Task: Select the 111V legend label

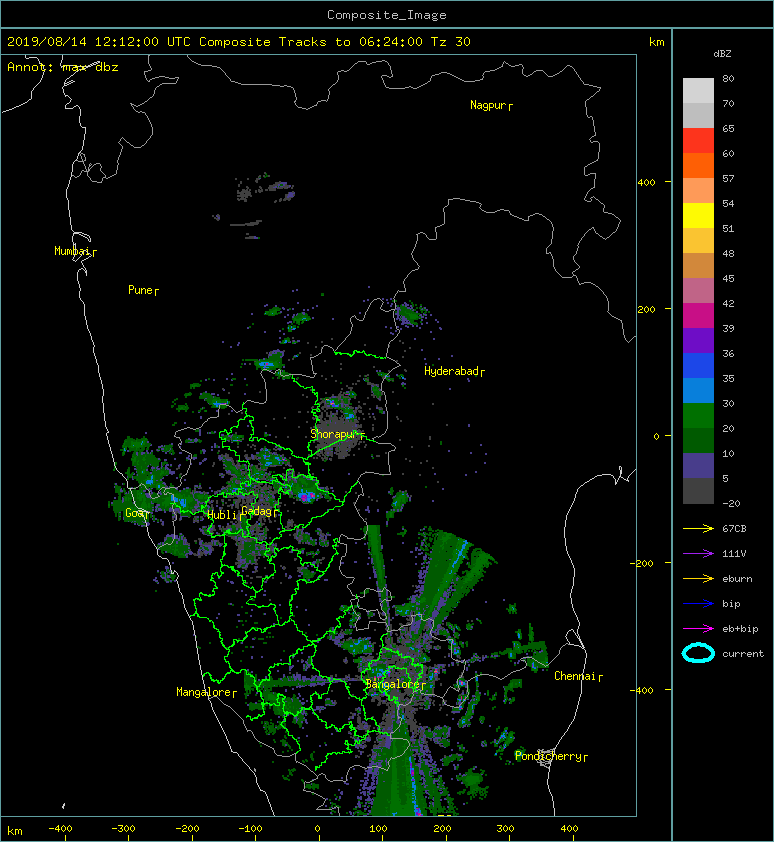Action: click(x=734, y=554)
